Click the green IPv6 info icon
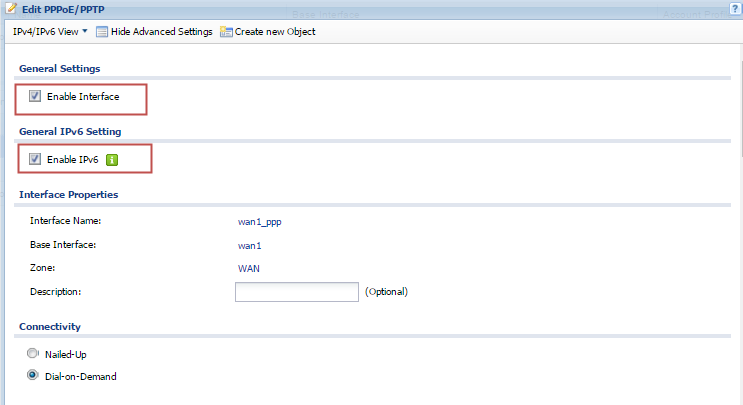Viewport: 743px width, 405px height. pyautogui.click(x=113, y=159)
